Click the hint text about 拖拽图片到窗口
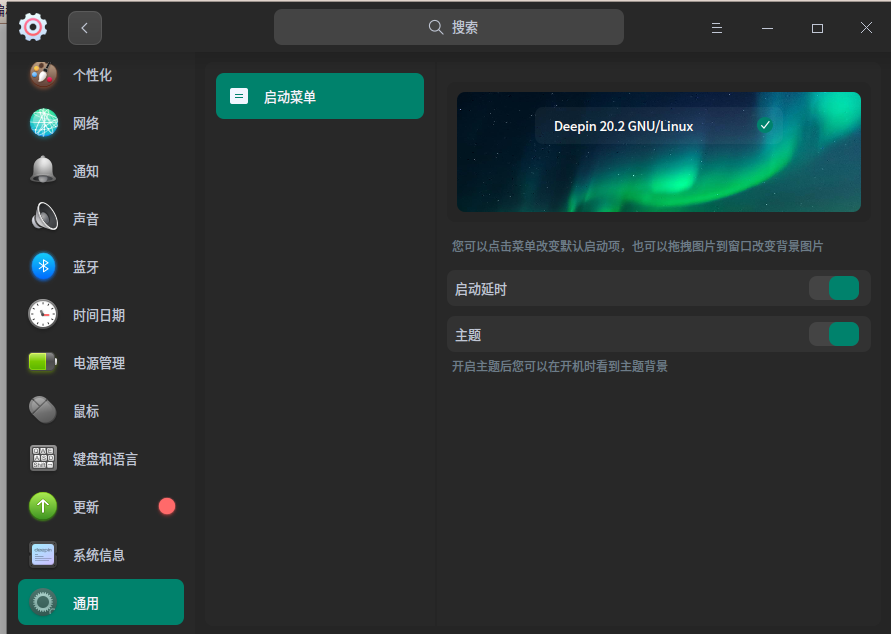 point(638,246)
